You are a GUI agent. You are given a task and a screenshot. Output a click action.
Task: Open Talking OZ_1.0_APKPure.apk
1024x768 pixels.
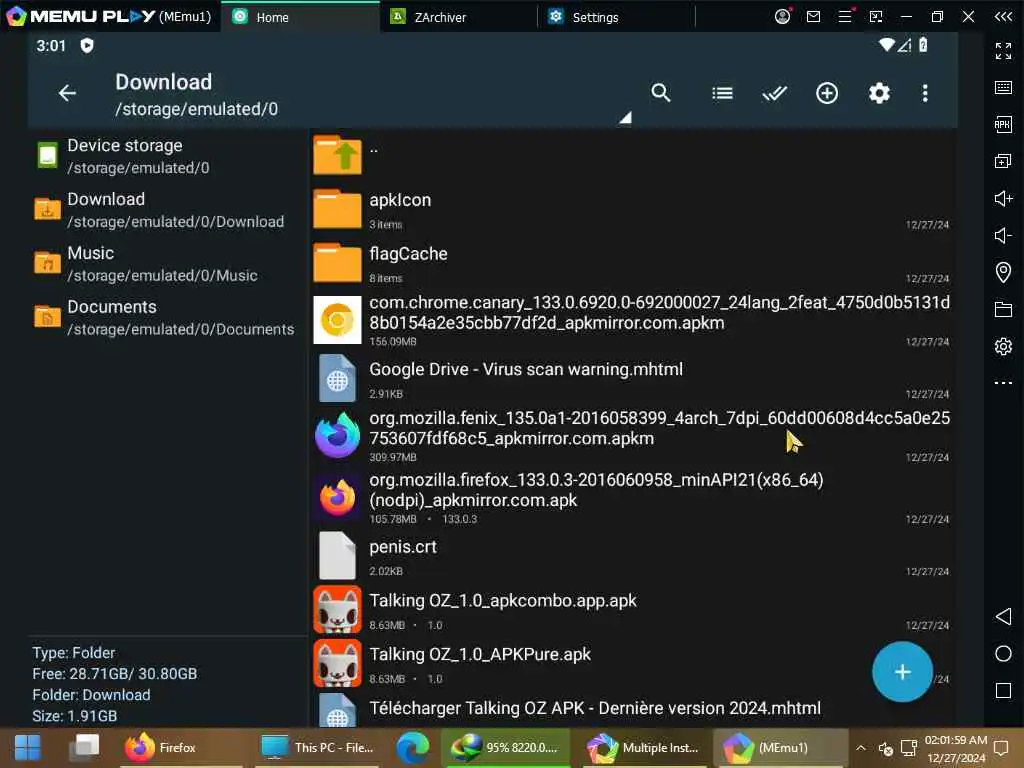point(632,664)
